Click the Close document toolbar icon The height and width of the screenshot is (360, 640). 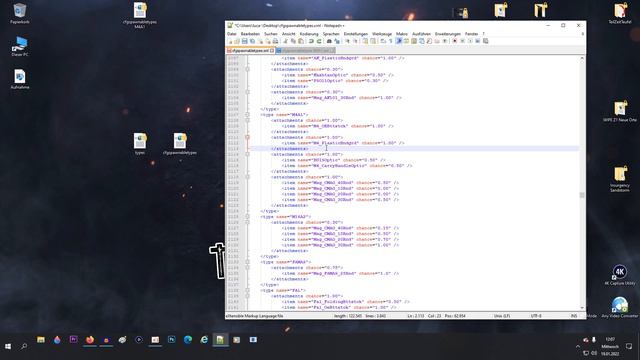(260, 41)
